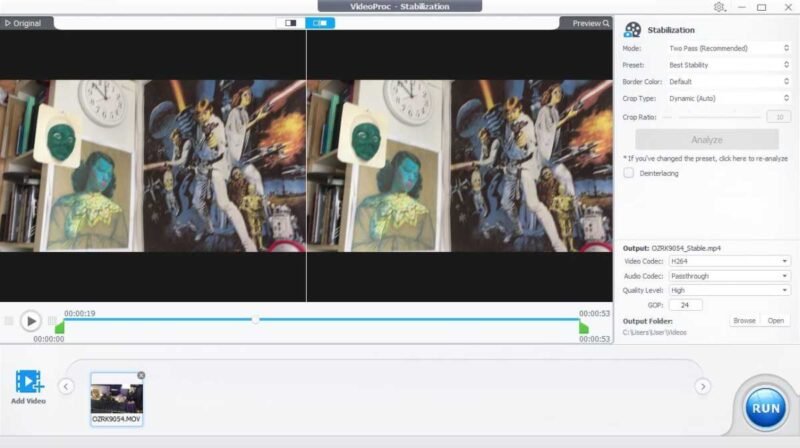
Task: Click the timeline playhead knob
Action: pyautogui.click(x=255, y=320)
